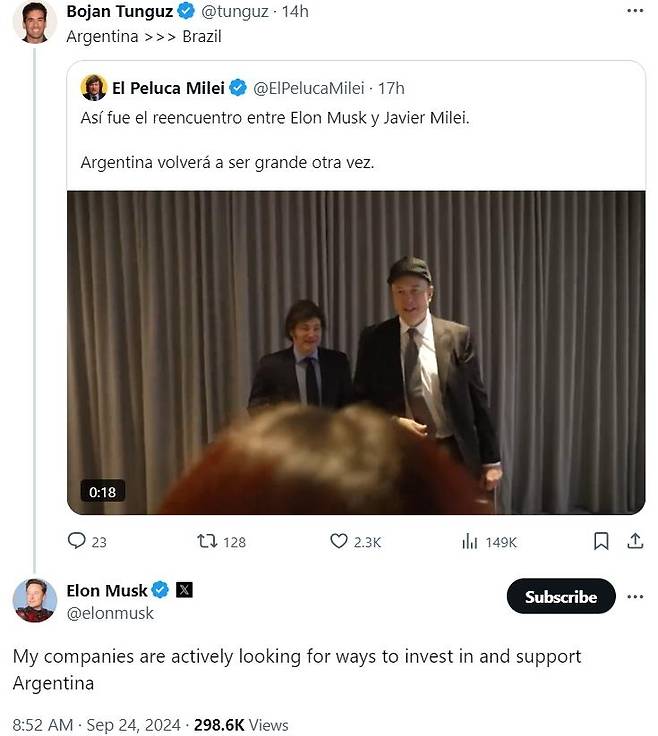
Task: Share the post via upload icon
Action: (x=634, y=541)
